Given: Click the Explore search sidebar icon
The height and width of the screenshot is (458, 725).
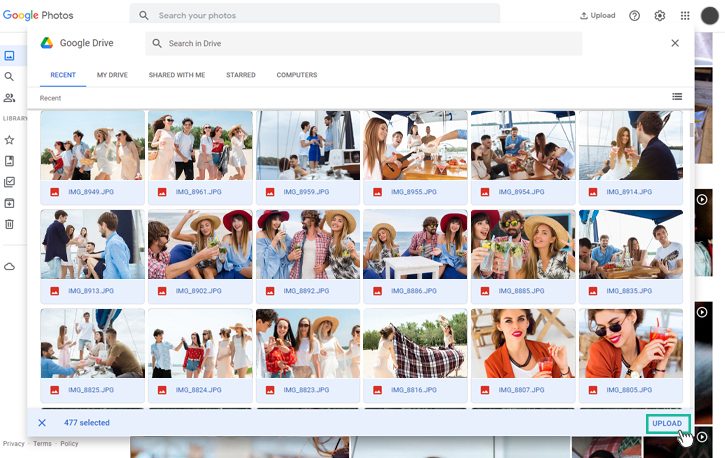Looking at the screenshot, I should [x=9, y=77].
